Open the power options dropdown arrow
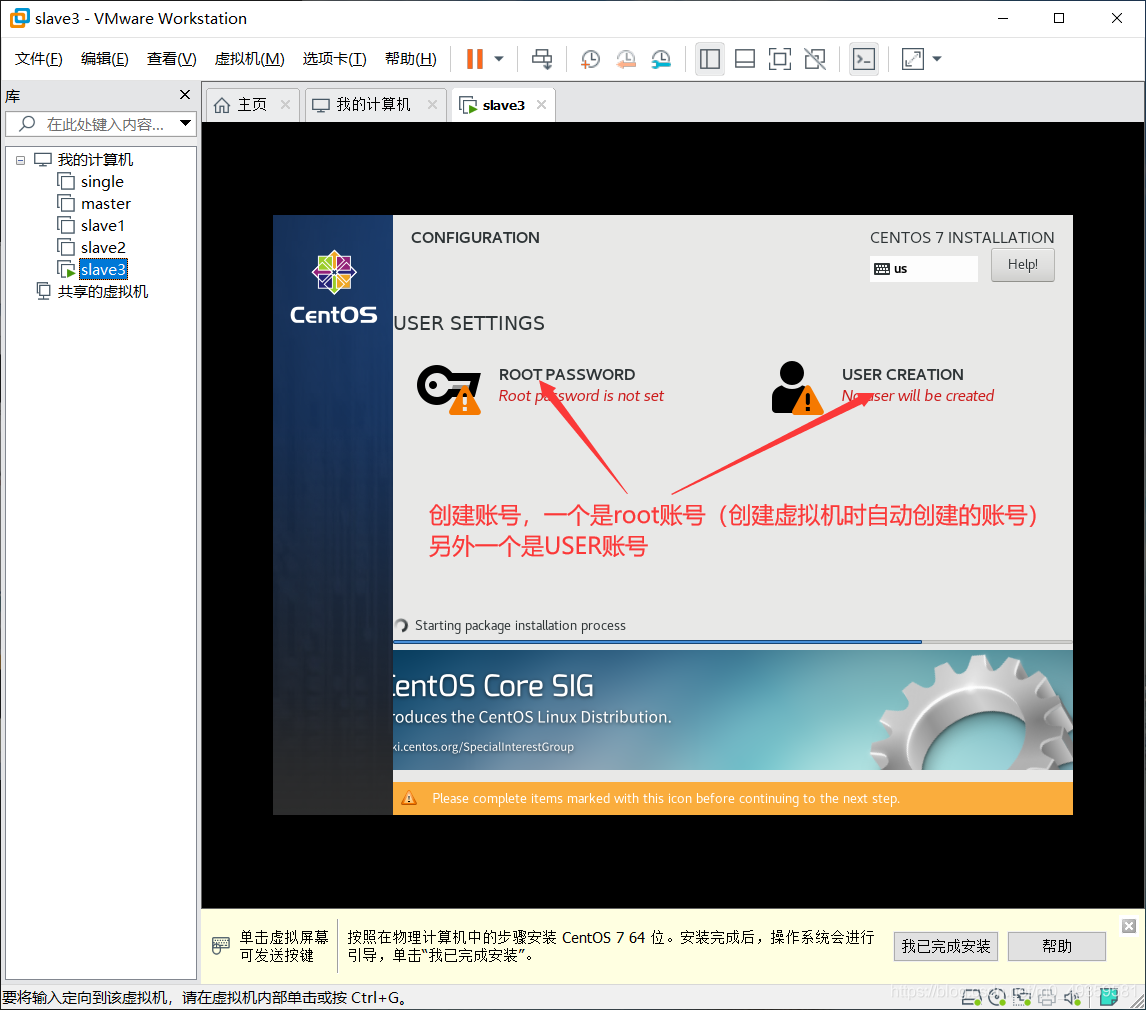1146x1010 pixels. (499, 59)
